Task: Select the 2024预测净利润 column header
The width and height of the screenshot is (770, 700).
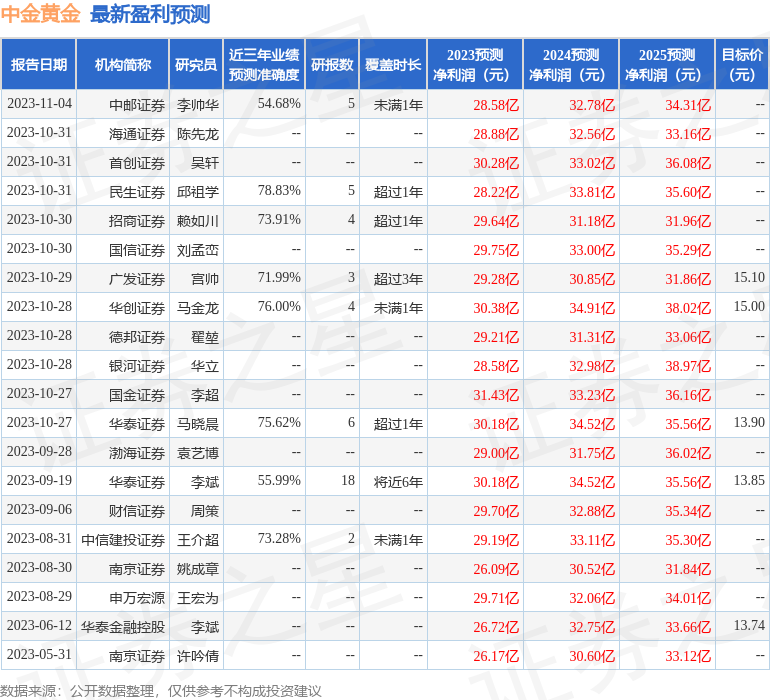Action: coord(571,64)
